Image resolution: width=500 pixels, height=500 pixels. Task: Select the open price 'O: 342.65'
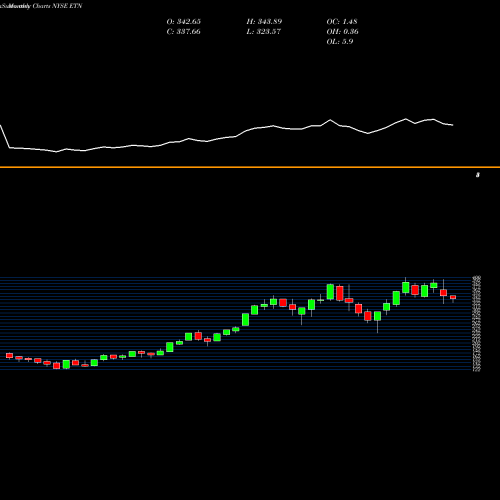pos(184,22)
